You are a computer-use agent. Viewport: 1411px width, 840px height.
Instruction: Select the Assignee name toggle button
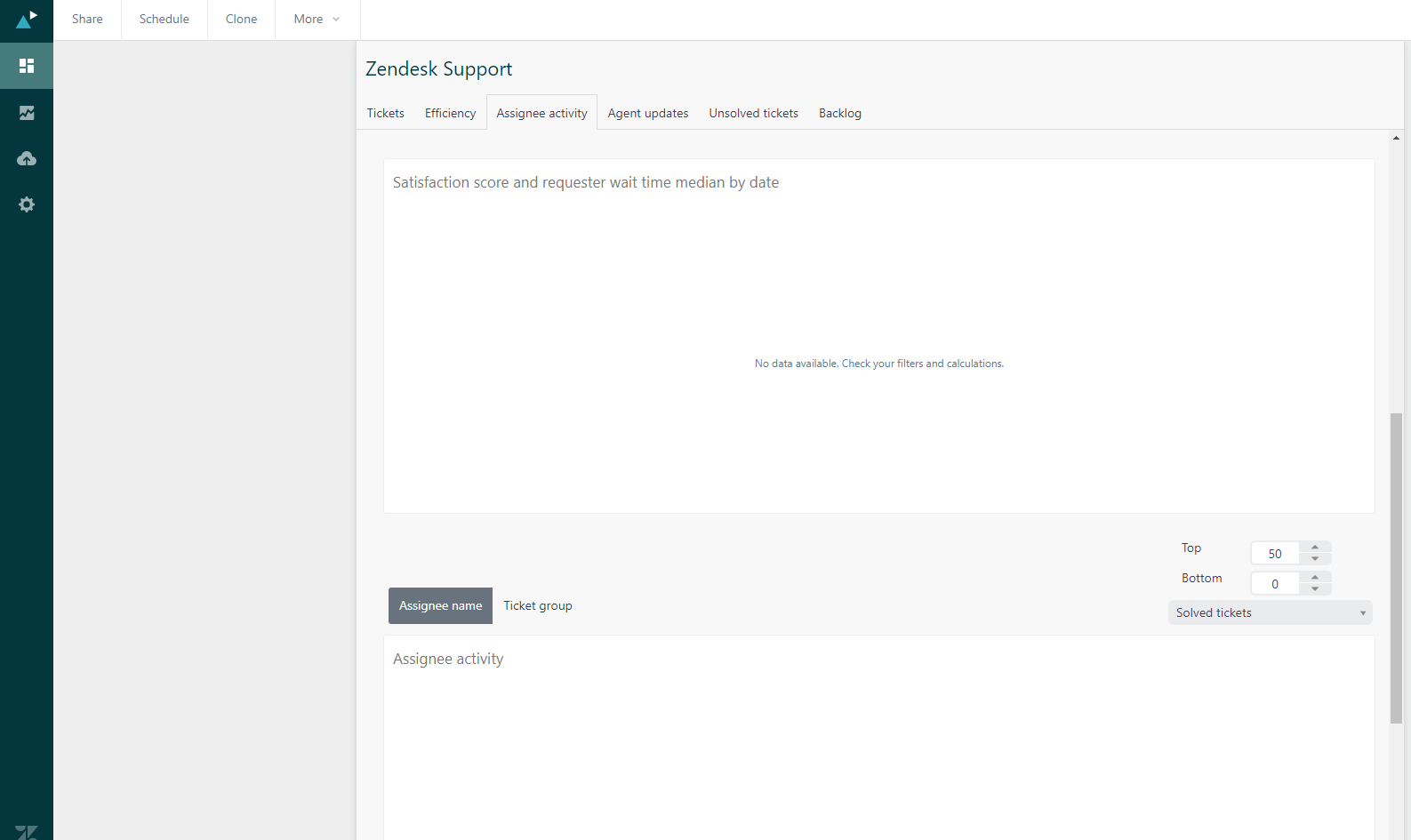(x=440, y=605)
